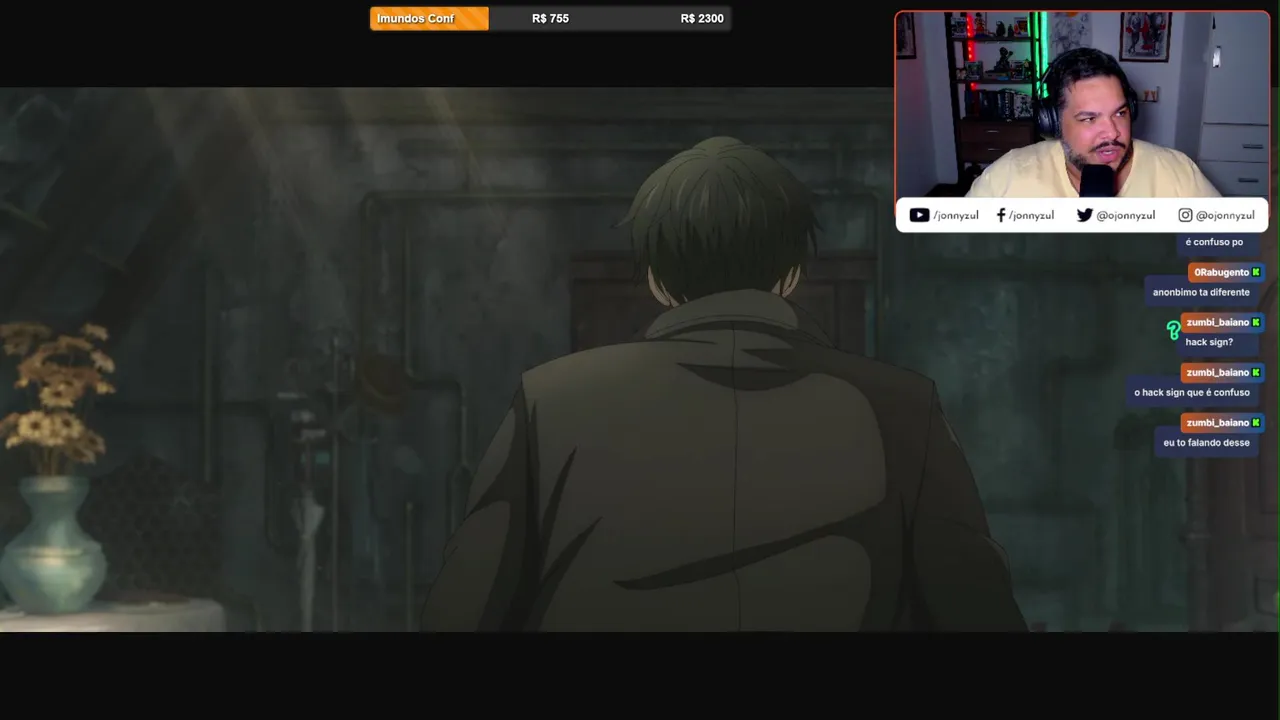Click the chat message 'é confuso po'
Viewport: 1280px width, 720px height.
point(1214,242)
